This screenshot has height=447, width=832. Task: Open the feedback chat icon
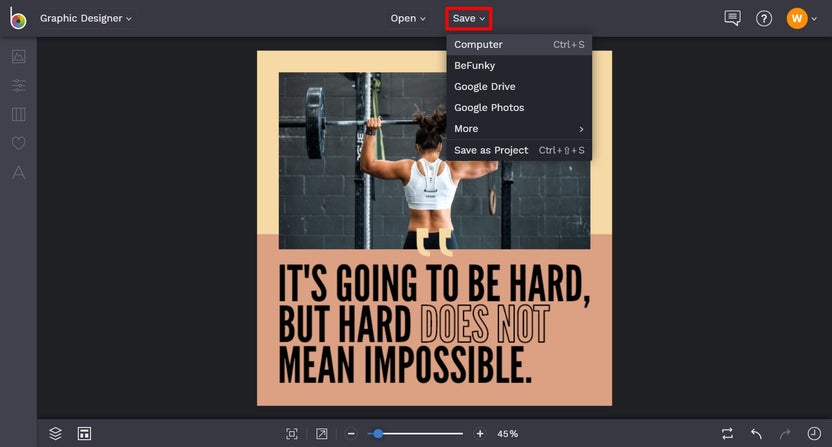[x=733, y=19]
